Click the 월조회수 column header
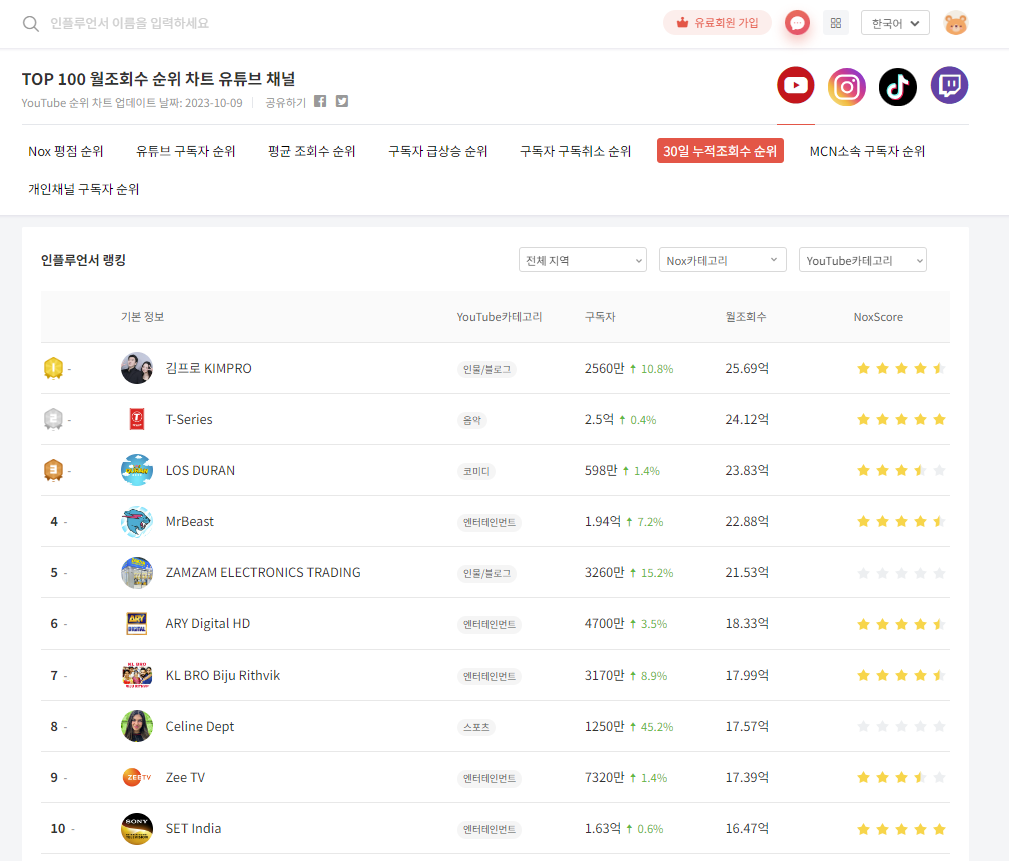Viewport: 1009px width, 861px height. [746, 317]
